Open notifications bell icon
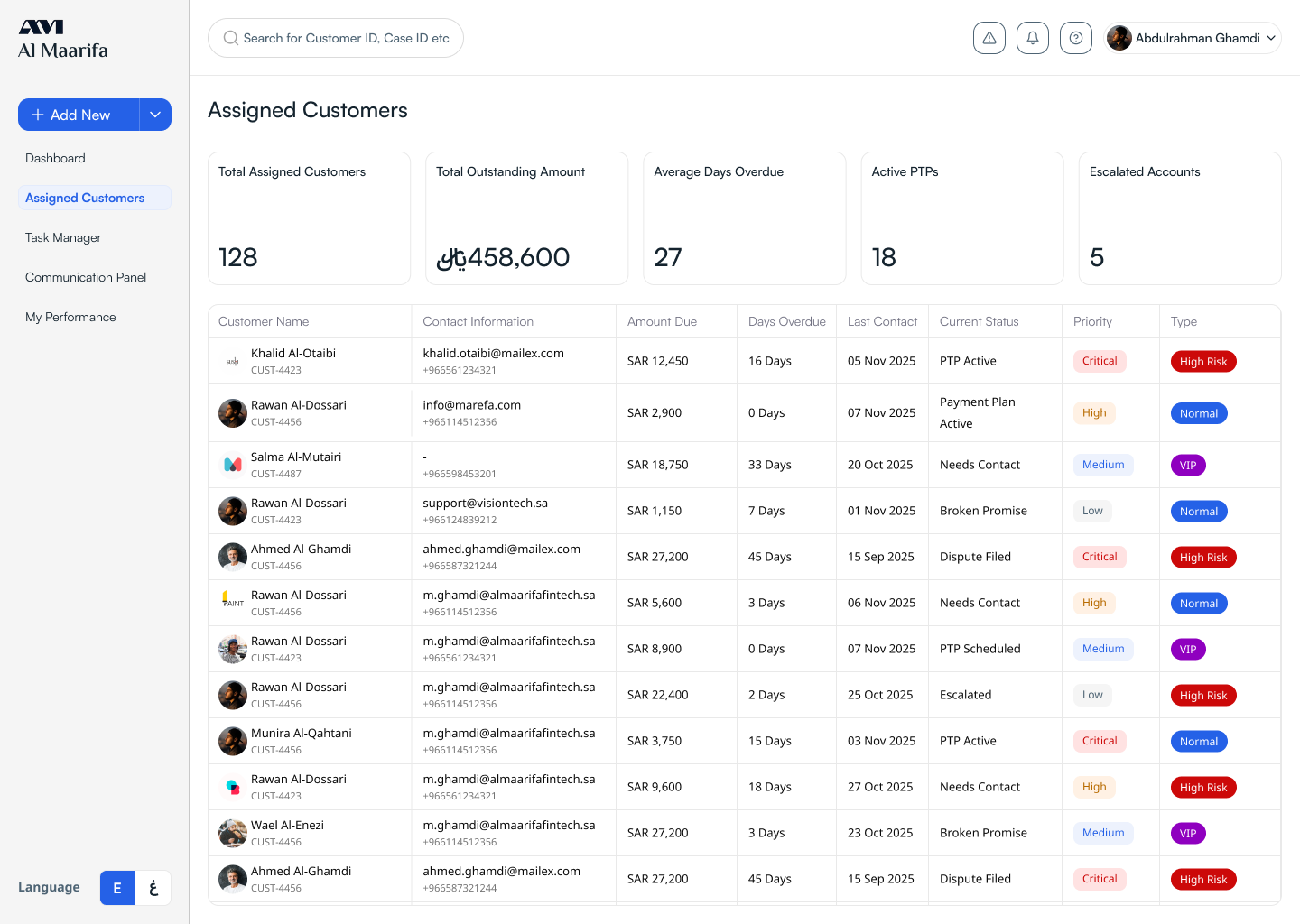This screenshot has width=1300, height=924. (1032, 38)
